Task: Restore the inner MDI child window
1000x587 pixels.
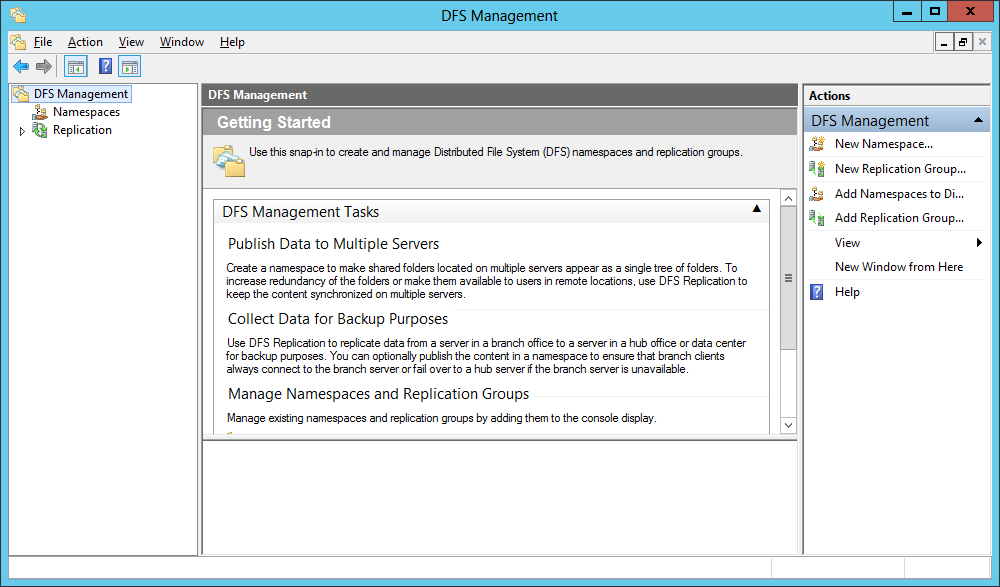Action: coord(962,42)
